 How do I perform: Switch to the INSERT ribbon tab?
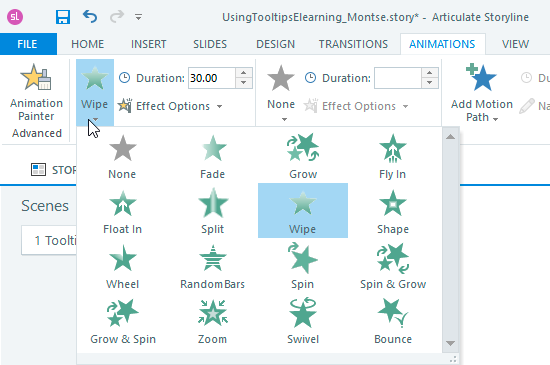pyautogui.click(x=149, y=44)
